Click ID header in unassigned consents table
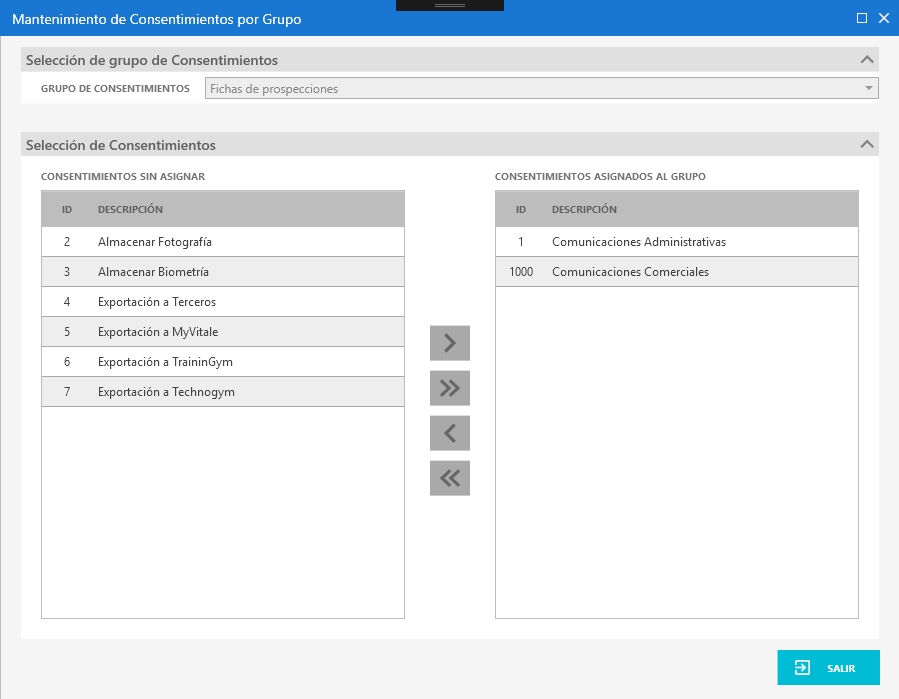 point(67,209)
